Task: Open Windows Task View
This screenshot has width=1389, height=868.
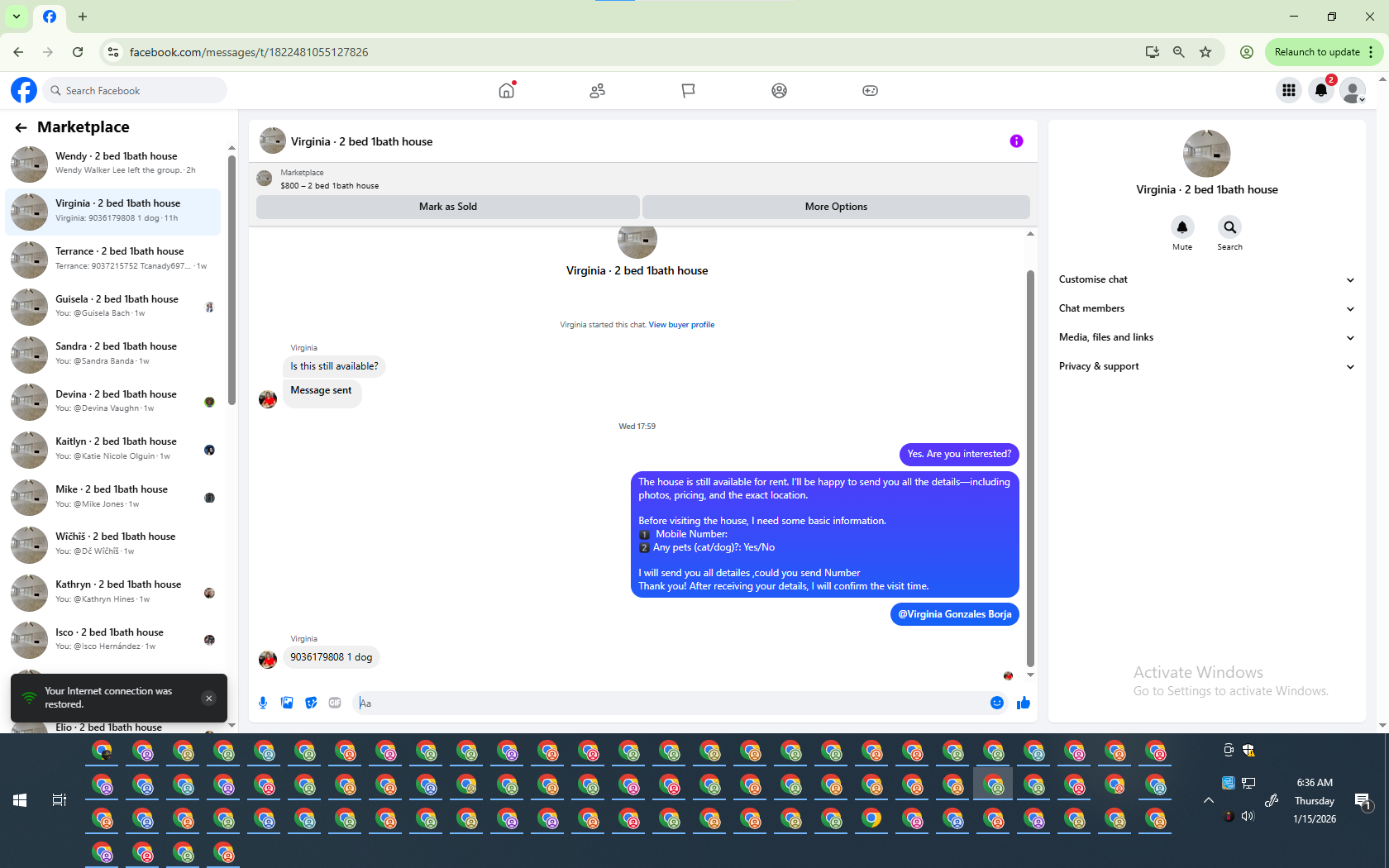Action: [x=59, y=800]
